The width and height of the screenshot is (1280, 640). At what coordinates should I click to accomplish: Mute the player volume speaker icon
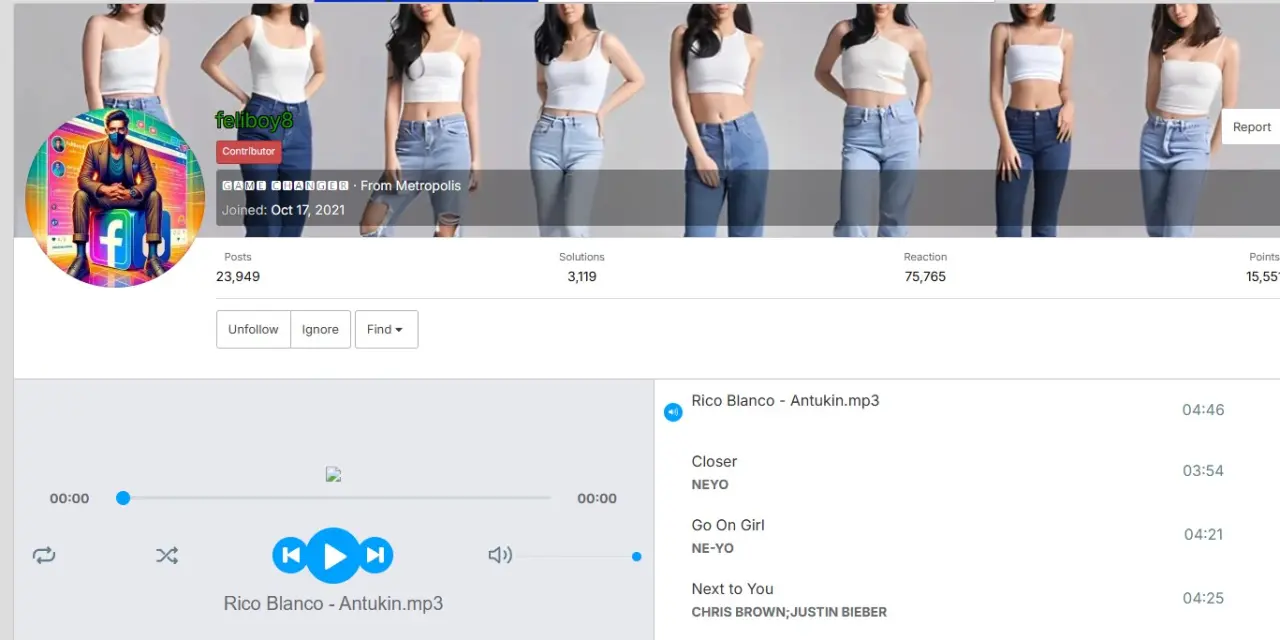click(500, 555)
